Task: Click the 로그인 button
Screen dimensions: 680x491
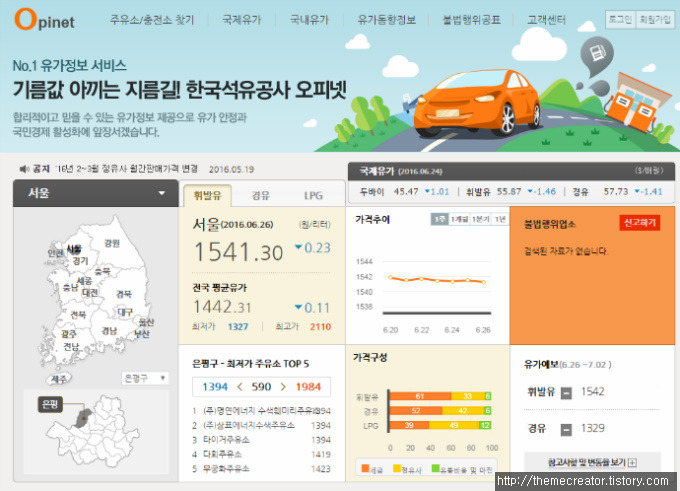Action: click(620, 20)
